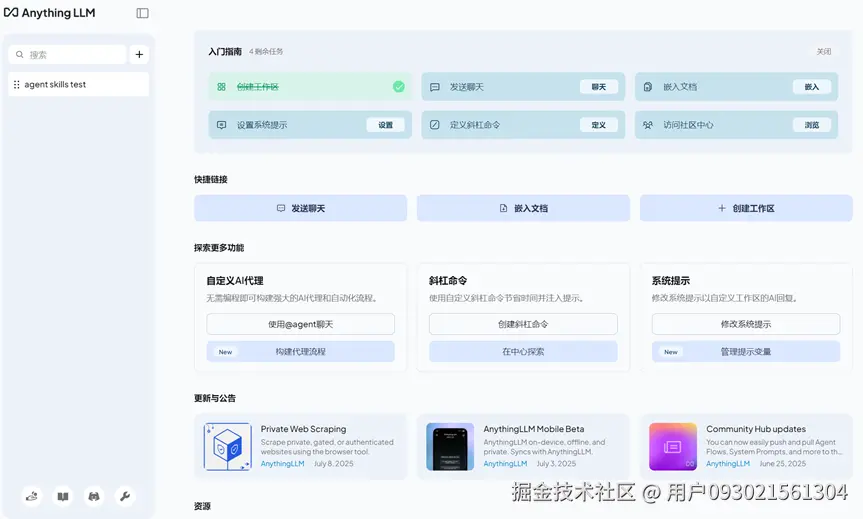This screenshot has width=863, height=519.
Task: Open the agent skills test workspace
Action: click(x=79, y=84)
